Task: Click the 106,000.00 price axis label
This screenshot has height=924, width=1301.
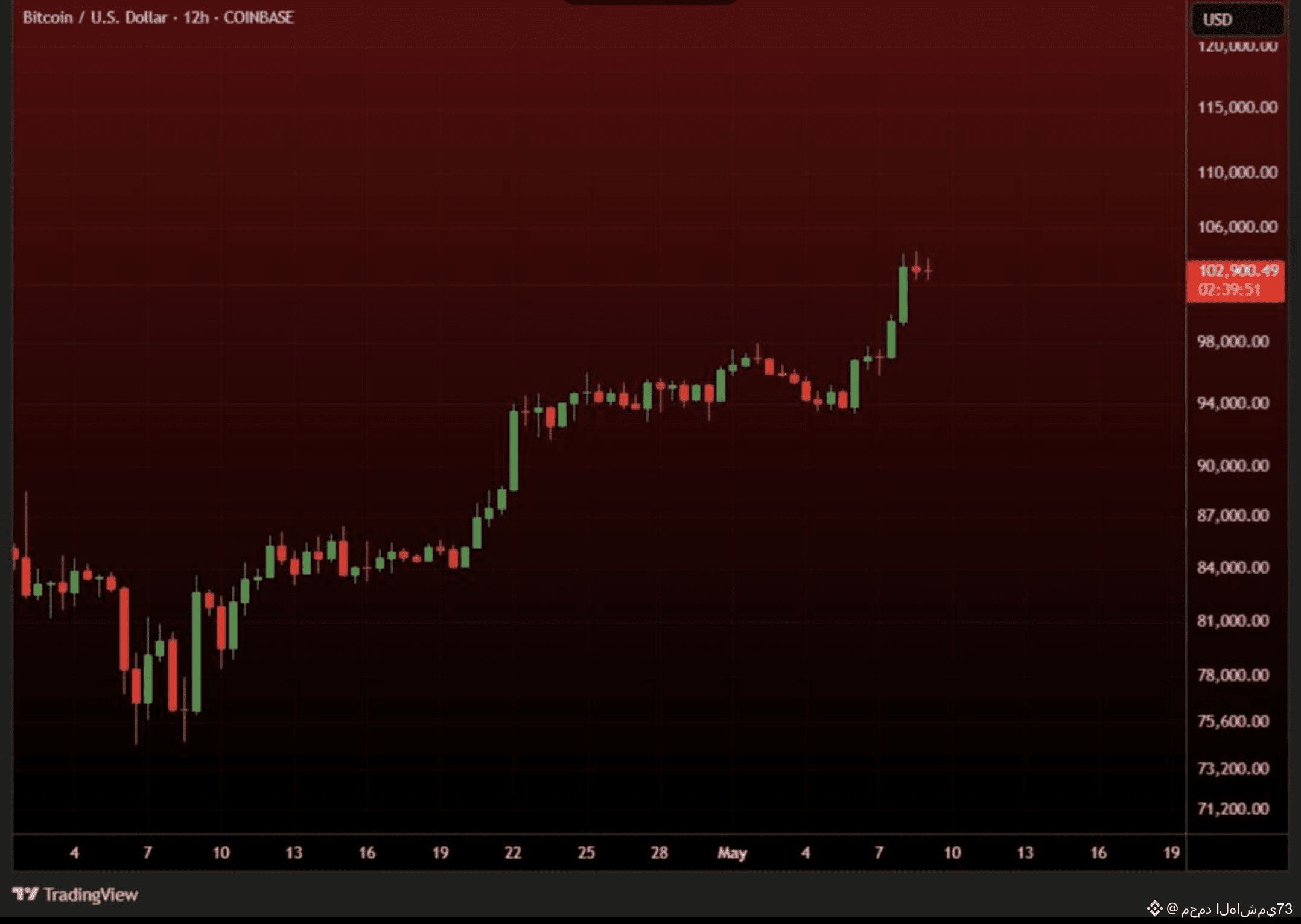Action: pyautogui.click(x=1237, y=227)
